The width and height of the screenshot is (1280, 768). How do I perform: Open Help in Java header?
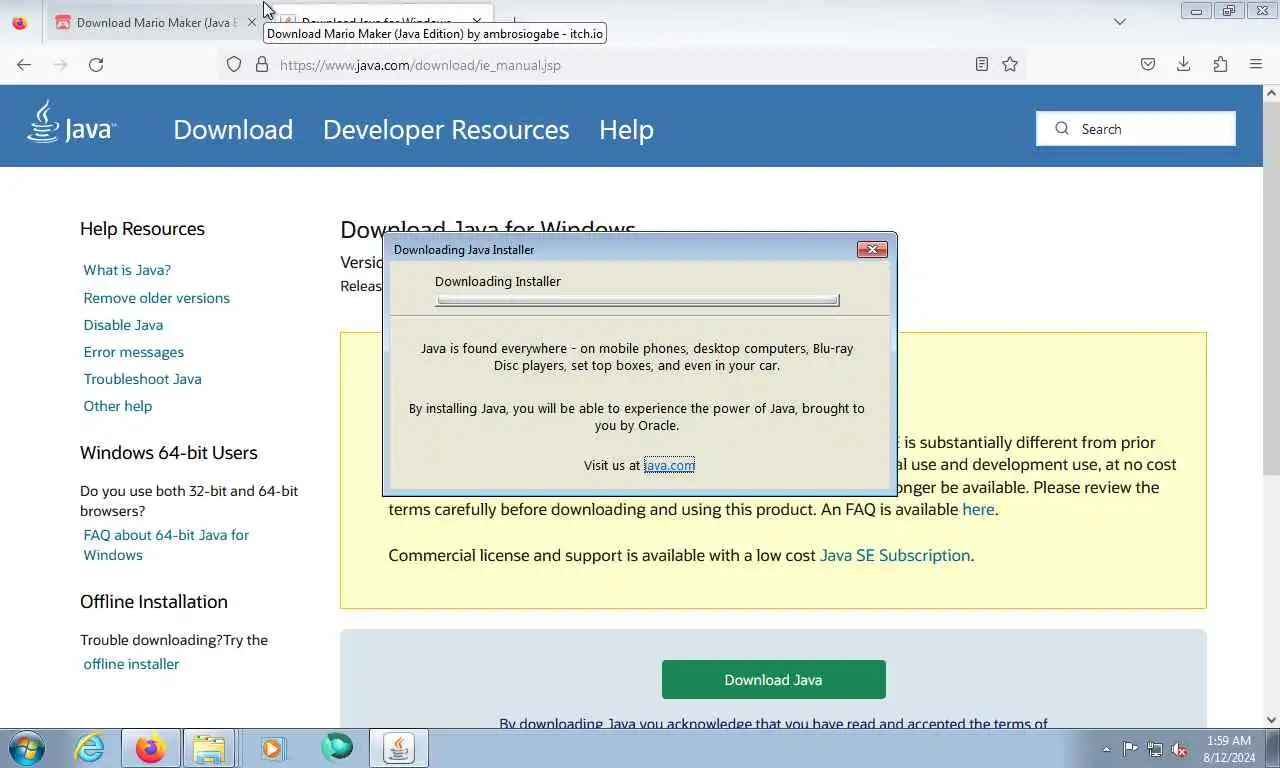(x=626, y=129)
